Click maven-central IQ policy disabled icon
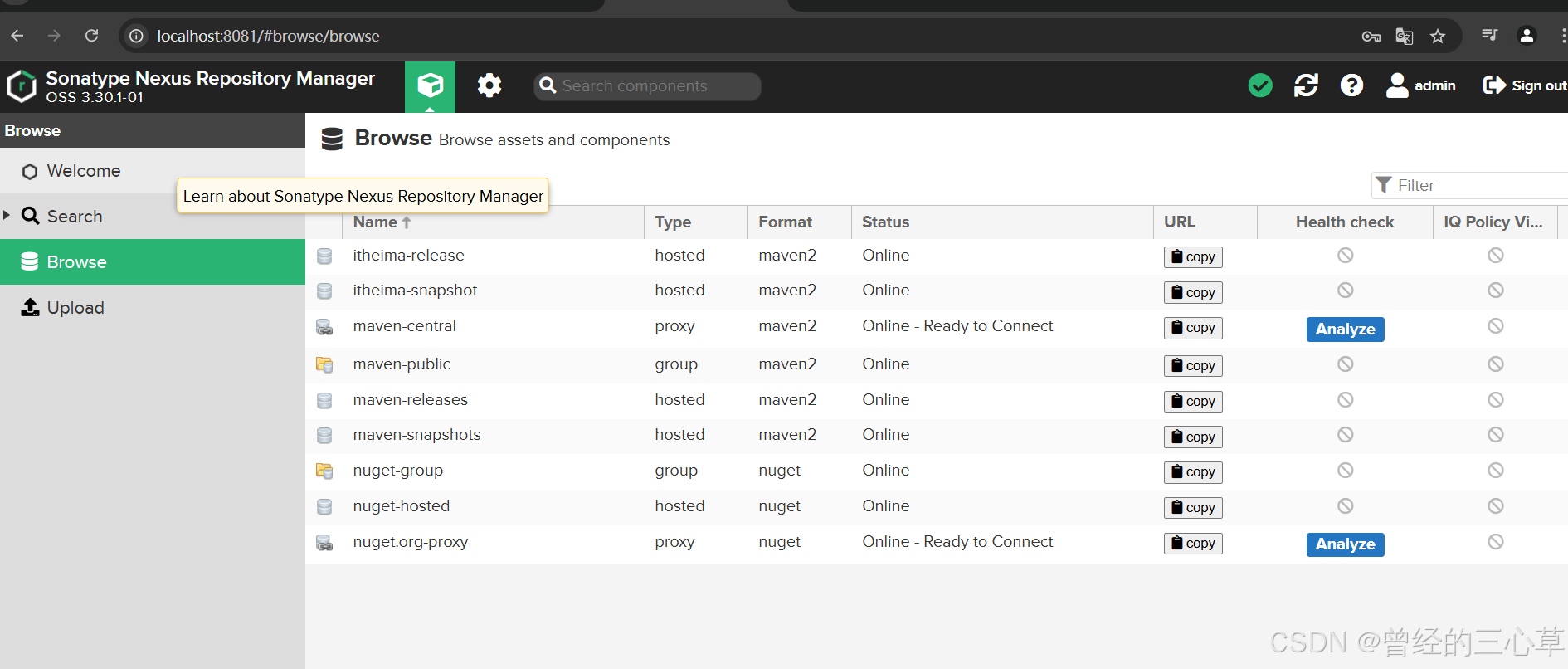The height and width of the screenshot is (669, 1568). click(x=1495, y=325)
